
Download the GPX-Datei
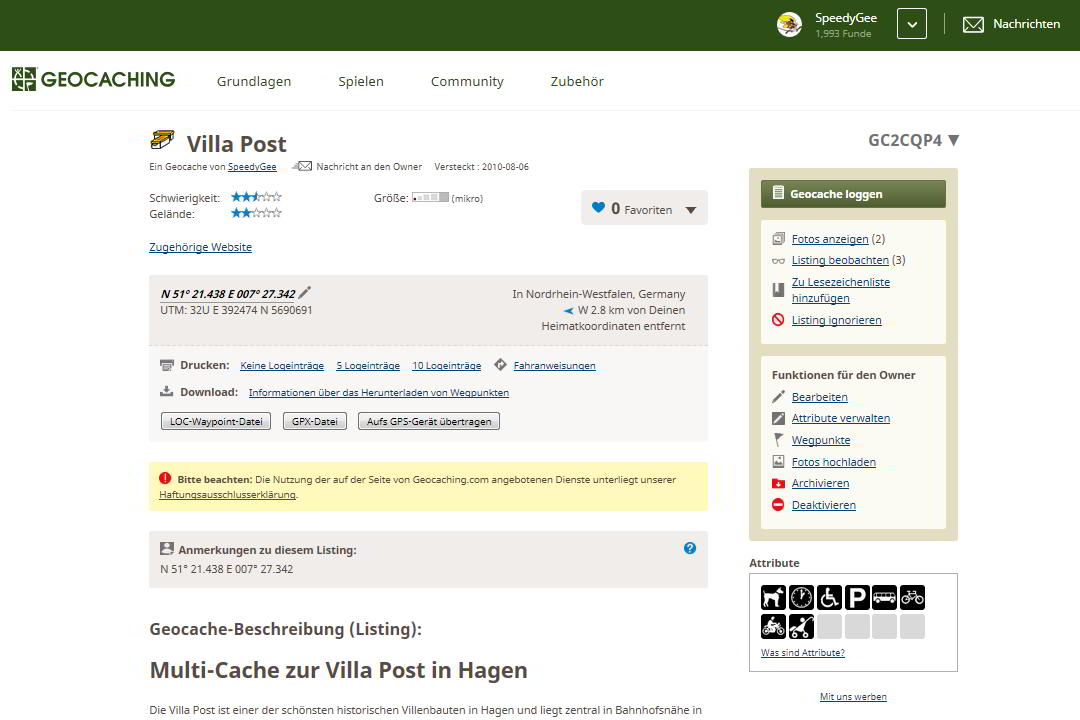315,421
